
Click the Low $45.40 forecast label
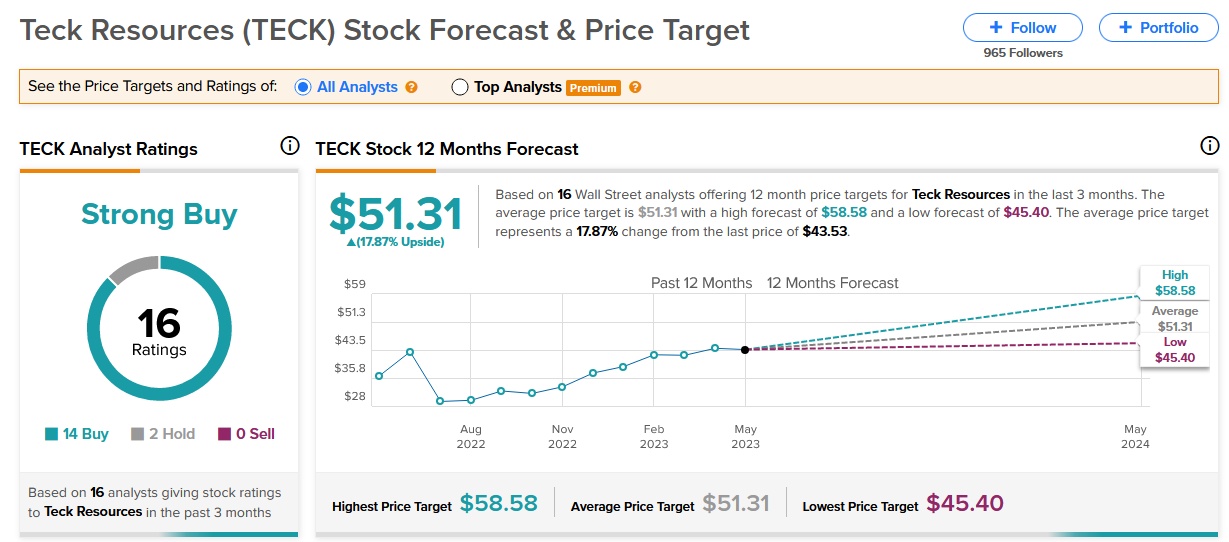click(1174, 350)
